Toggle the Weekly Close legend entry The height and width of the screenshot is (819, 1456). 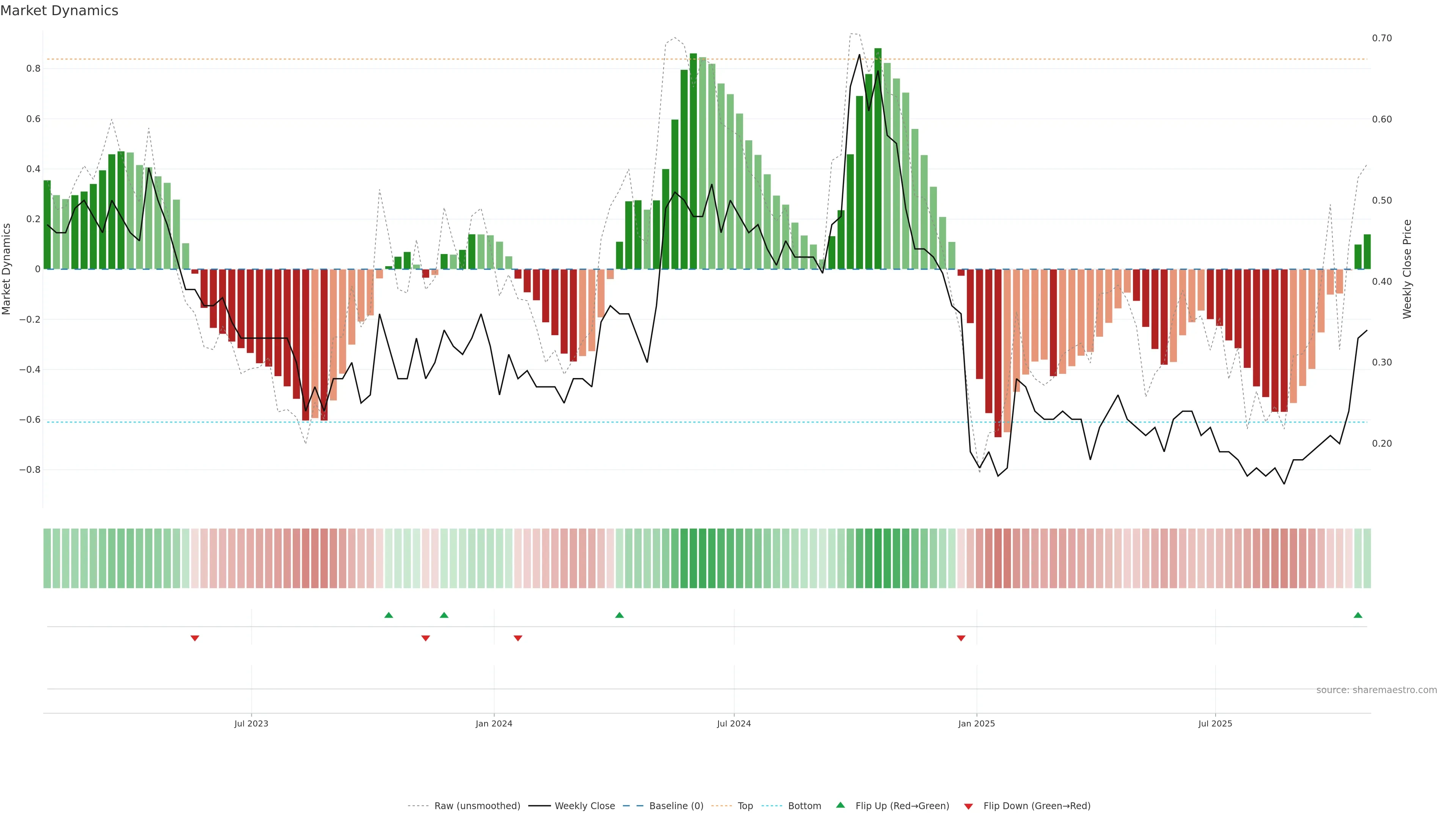click(584, 806)
